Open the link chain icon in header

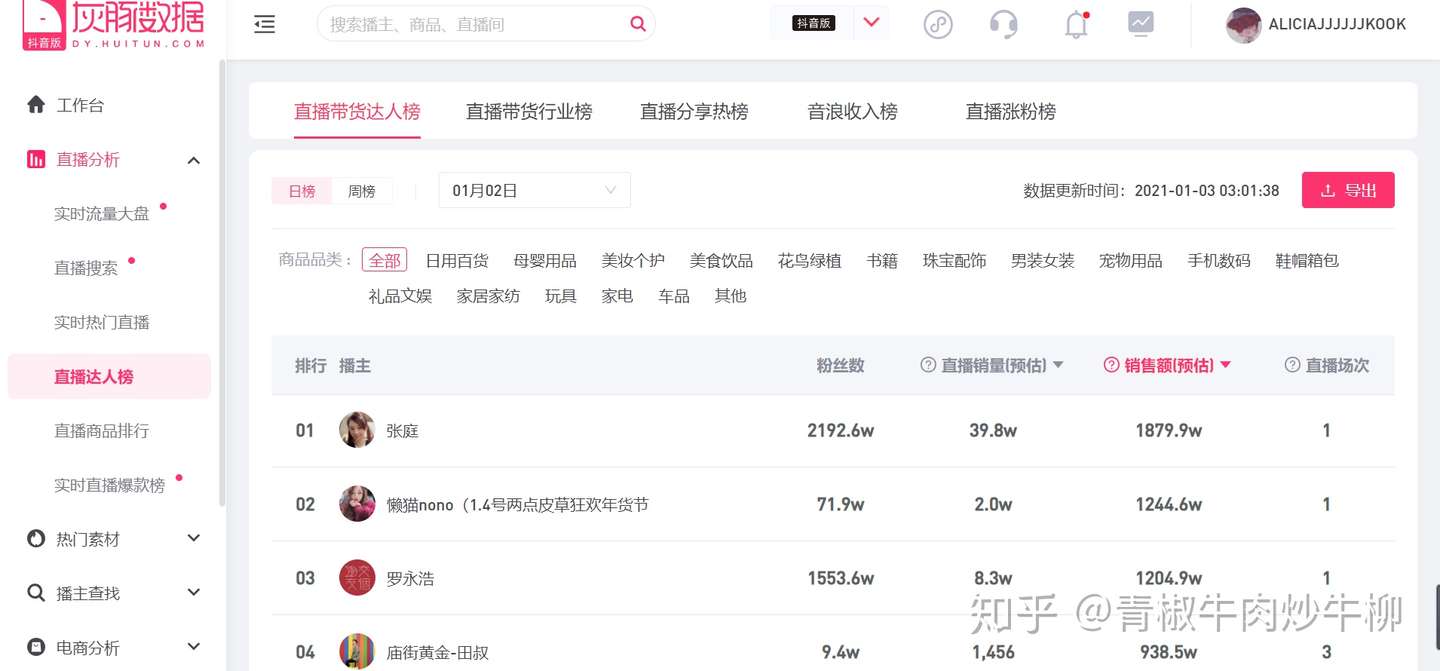[938, 24]
